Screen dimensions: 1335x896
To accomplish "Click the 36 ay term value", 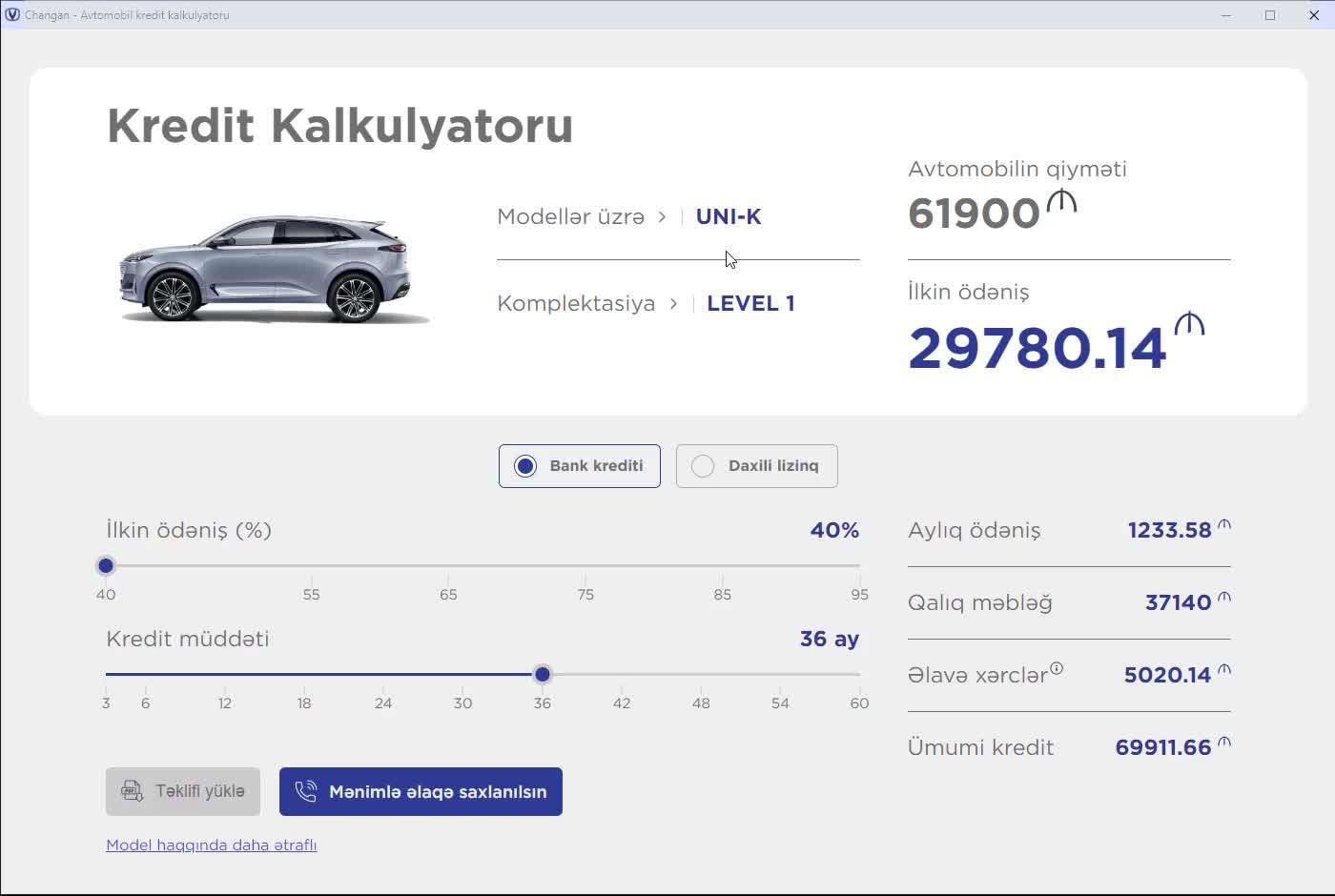I will coord(830,639).
